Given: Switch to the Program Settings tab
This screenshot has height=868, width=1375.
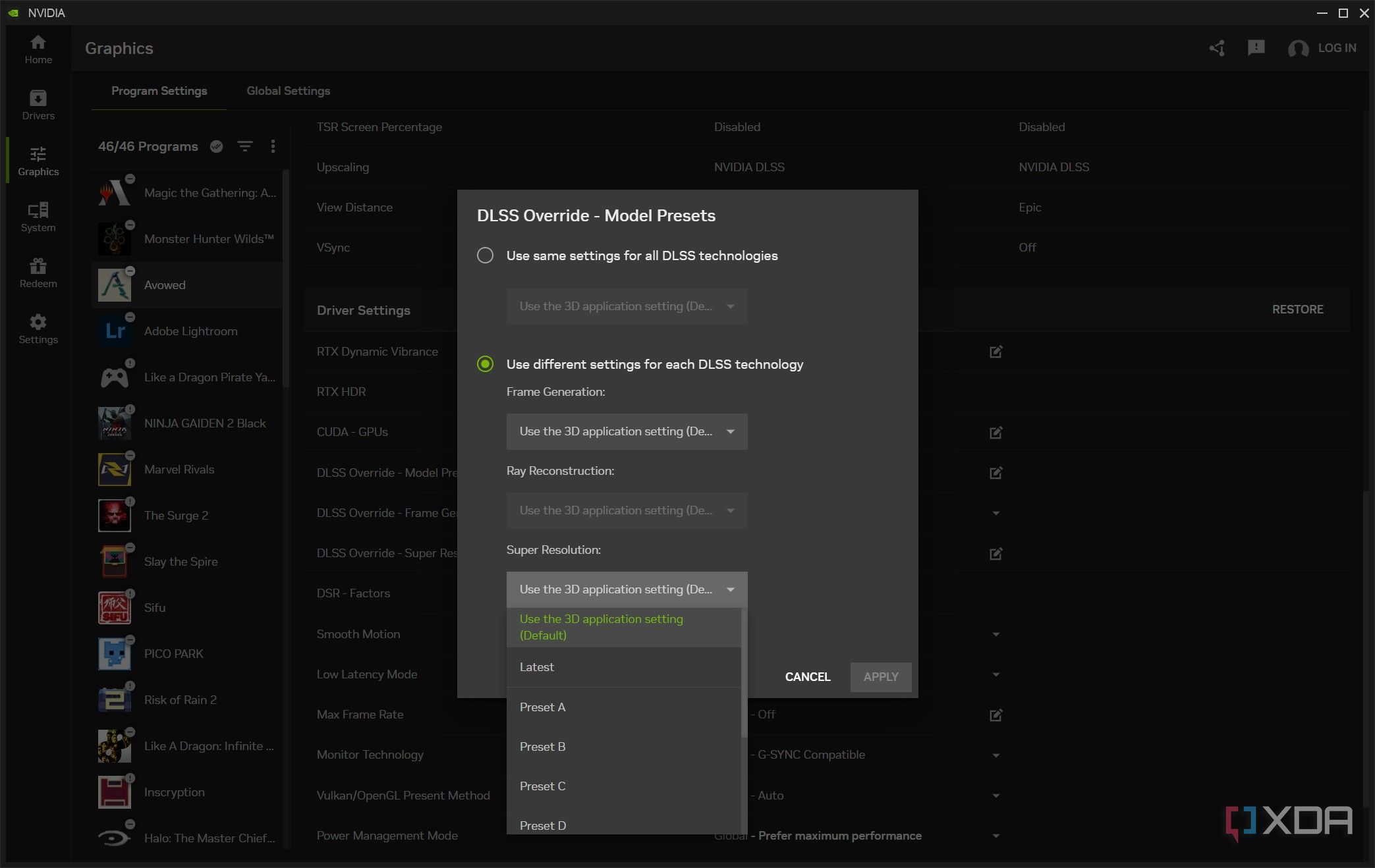Looking at the screenshot, I should [x=159, y=91].
